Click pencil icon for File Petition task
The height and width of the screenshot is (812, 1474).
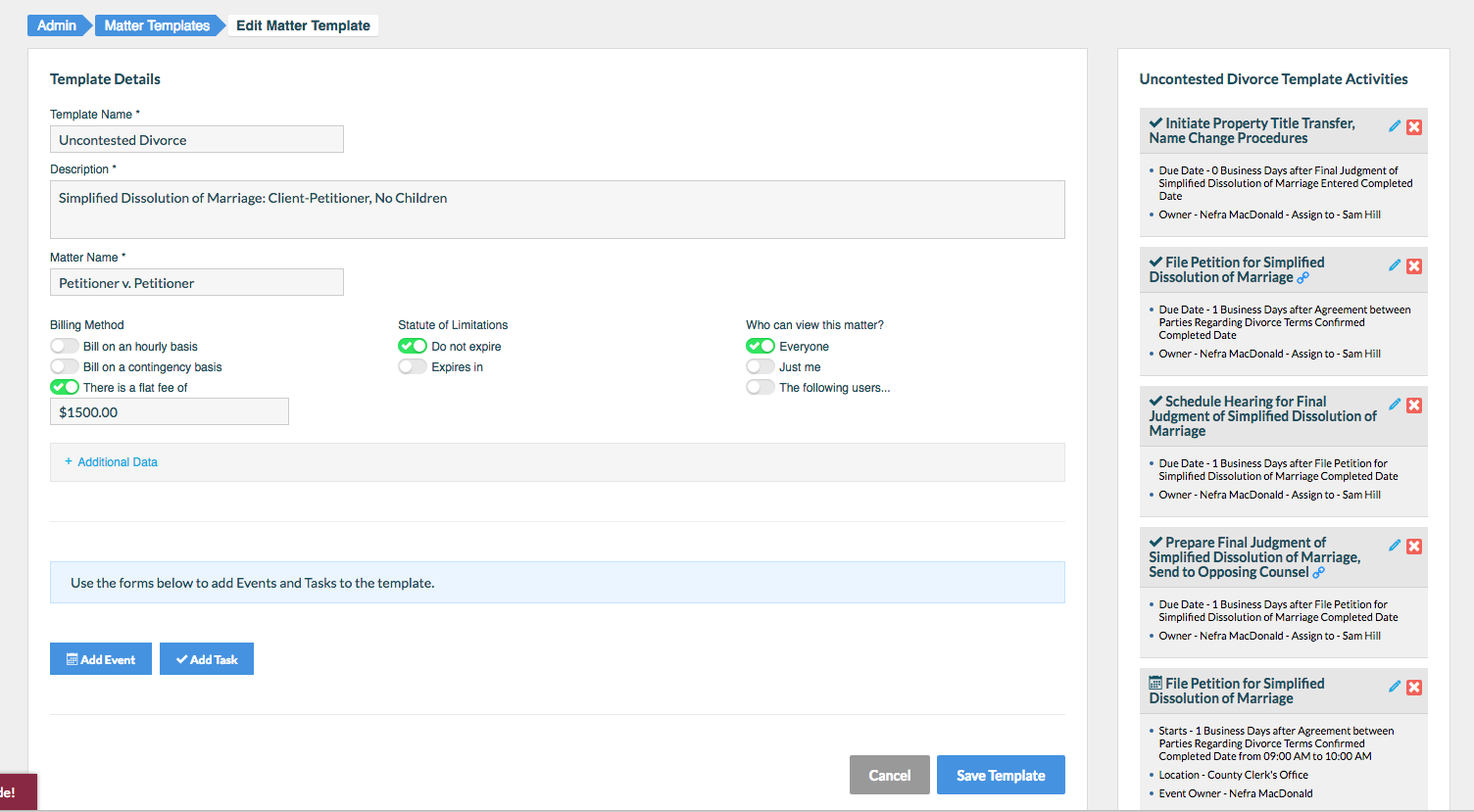coord(1395,265)
